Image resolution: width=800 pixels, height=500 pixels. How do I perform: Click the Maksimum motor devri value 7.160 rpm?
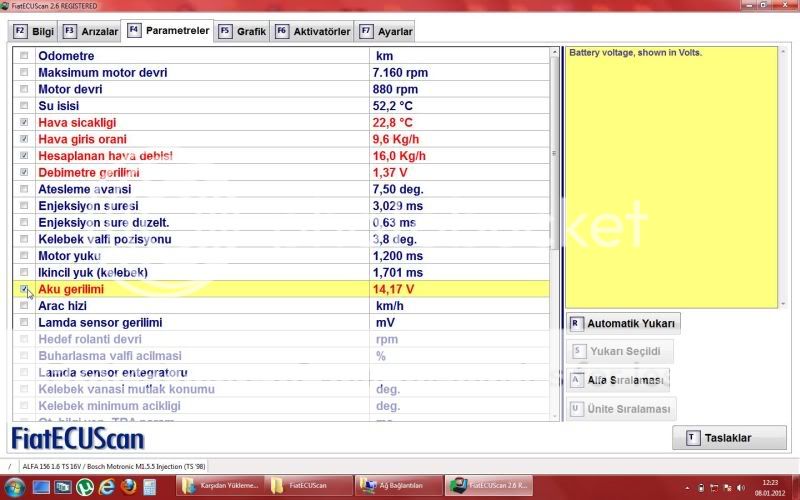tap(400, 72)
